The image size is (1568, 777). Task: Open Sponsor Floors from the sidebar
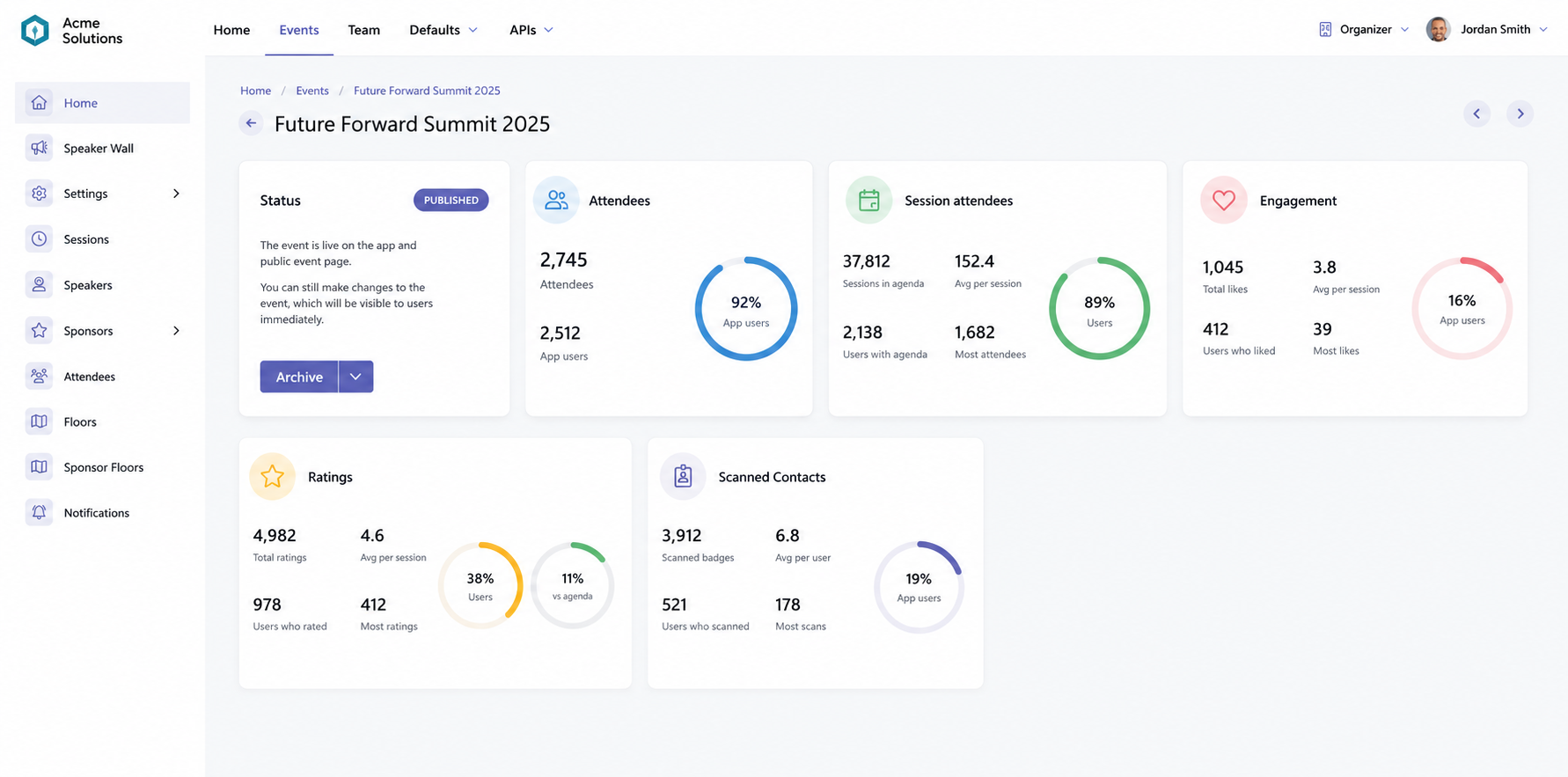pos(102,467)
